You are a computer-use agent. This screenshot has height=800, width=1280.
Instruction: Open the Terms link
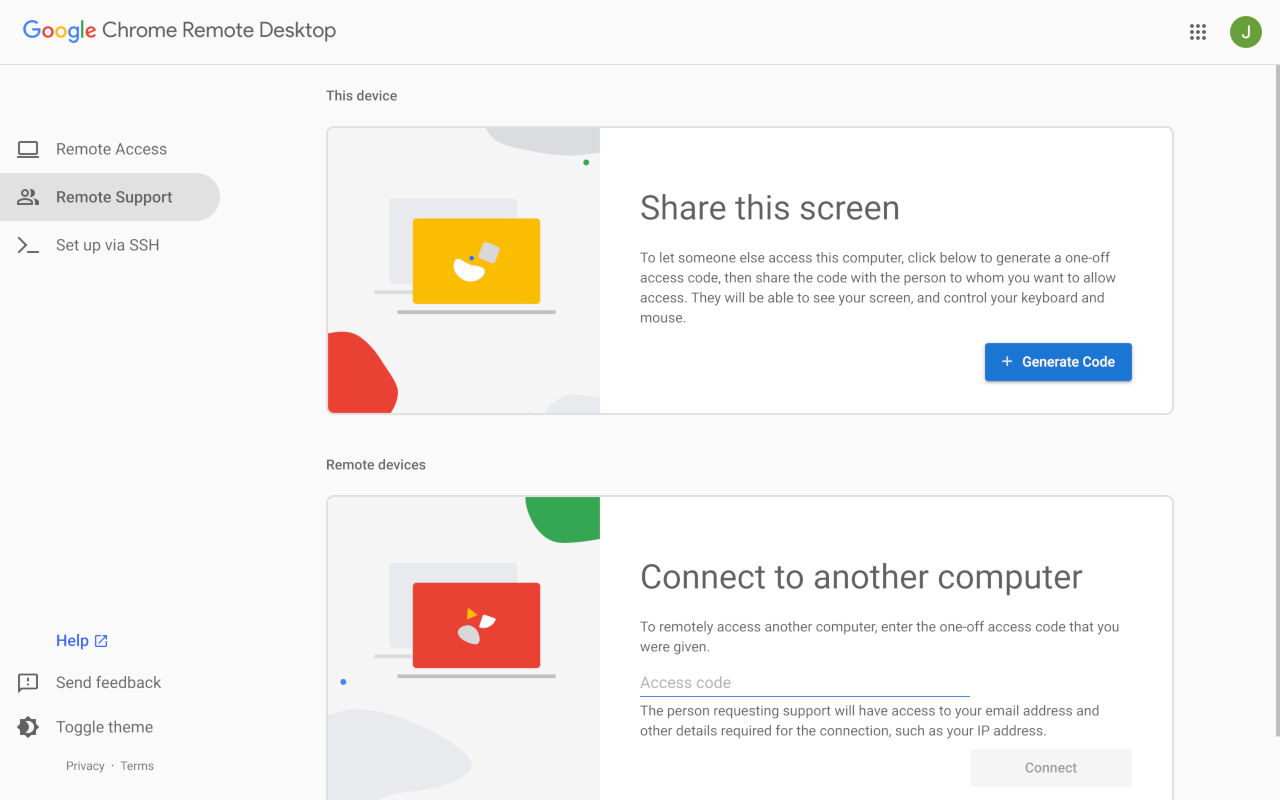tap(136, 765)
